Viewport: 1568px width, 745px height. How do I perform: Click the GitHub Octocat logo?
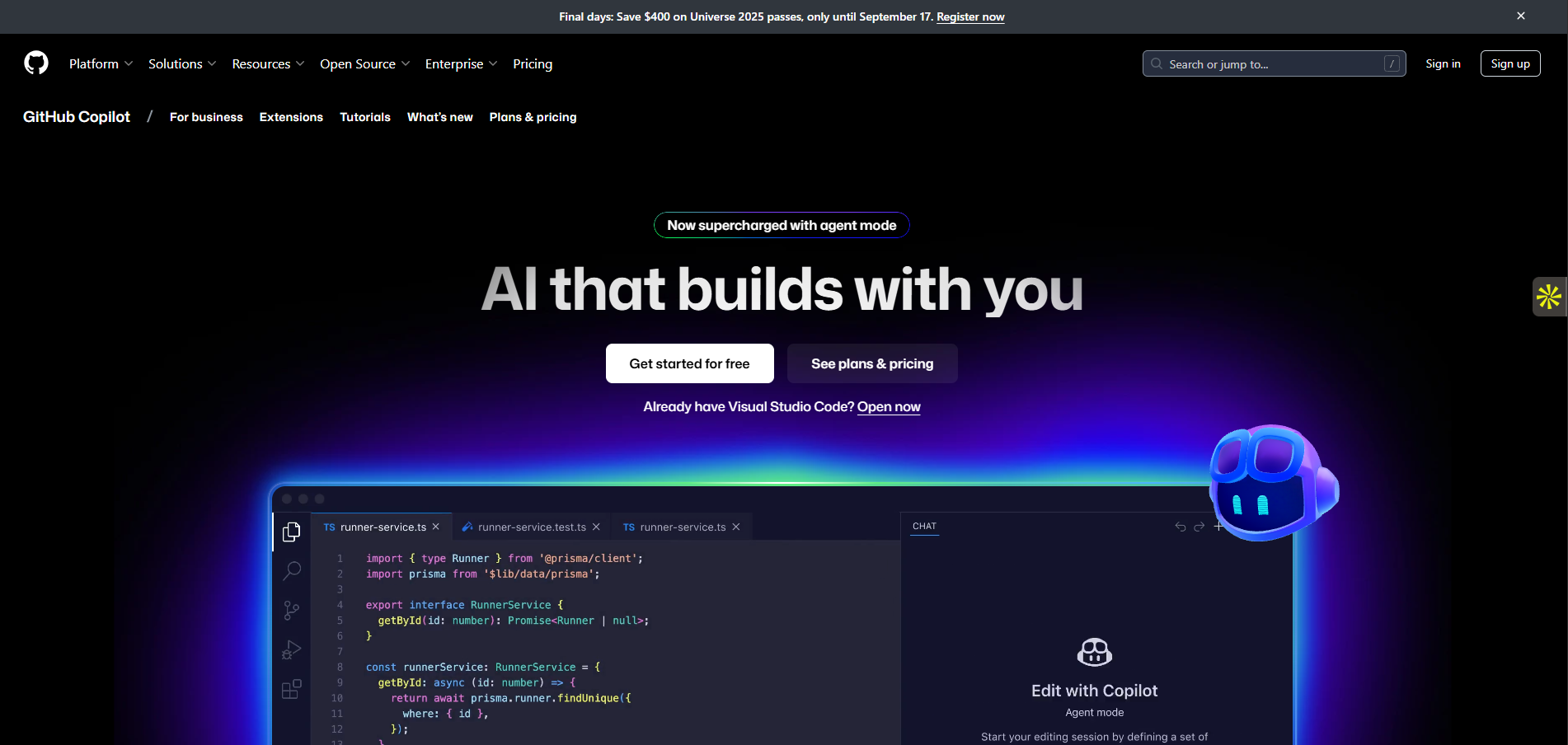click(36, 63)
